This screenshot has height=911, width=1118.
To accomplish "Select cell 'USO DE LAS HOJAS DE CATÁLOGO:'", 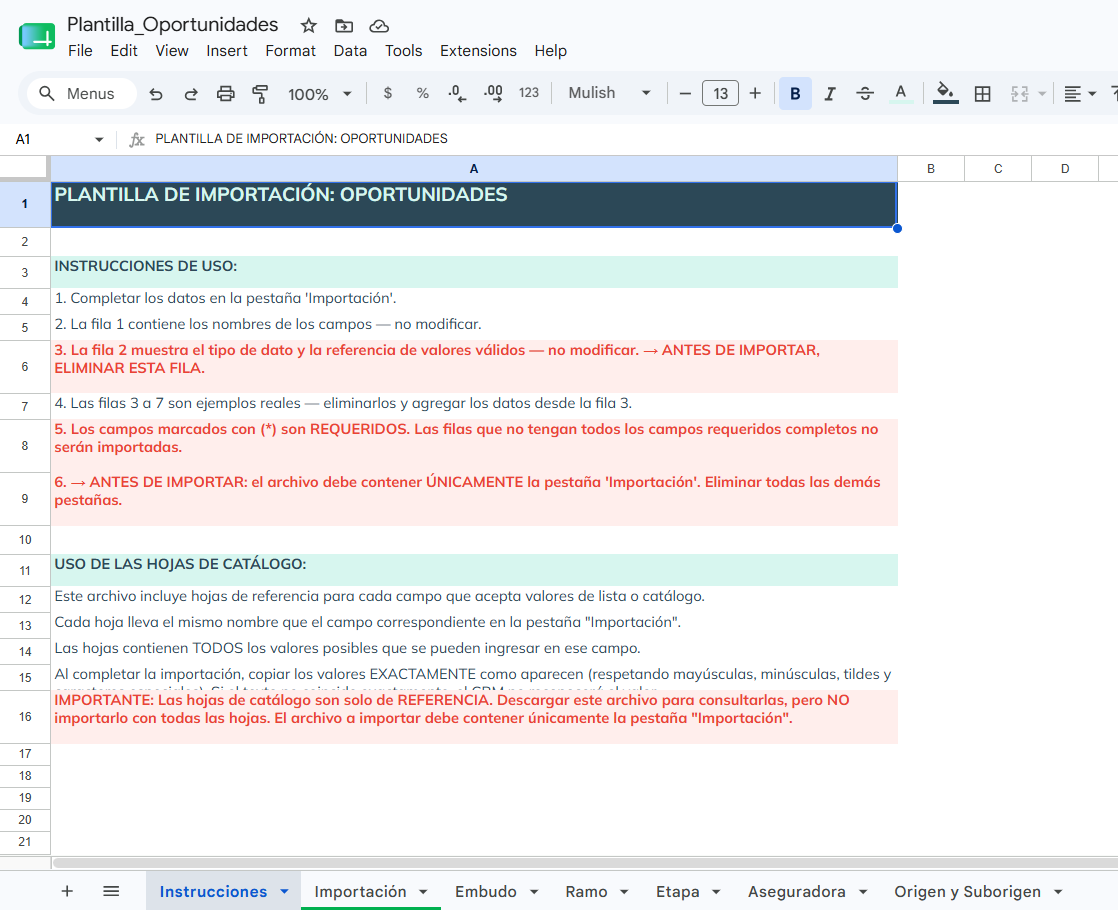I will coord(474,570).
